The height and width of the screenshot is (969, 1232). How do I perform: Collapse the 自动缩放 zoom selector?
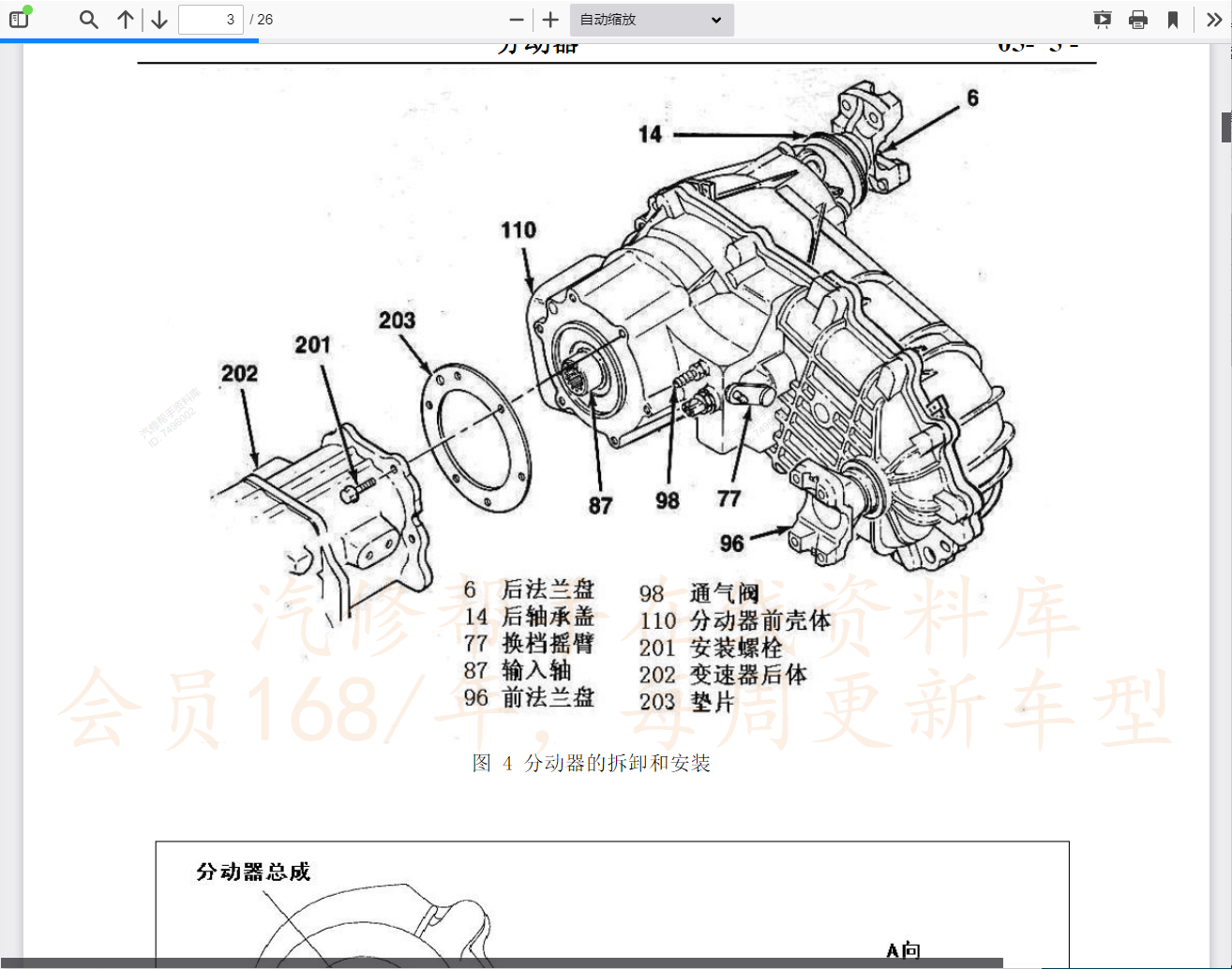pos(715,19)
